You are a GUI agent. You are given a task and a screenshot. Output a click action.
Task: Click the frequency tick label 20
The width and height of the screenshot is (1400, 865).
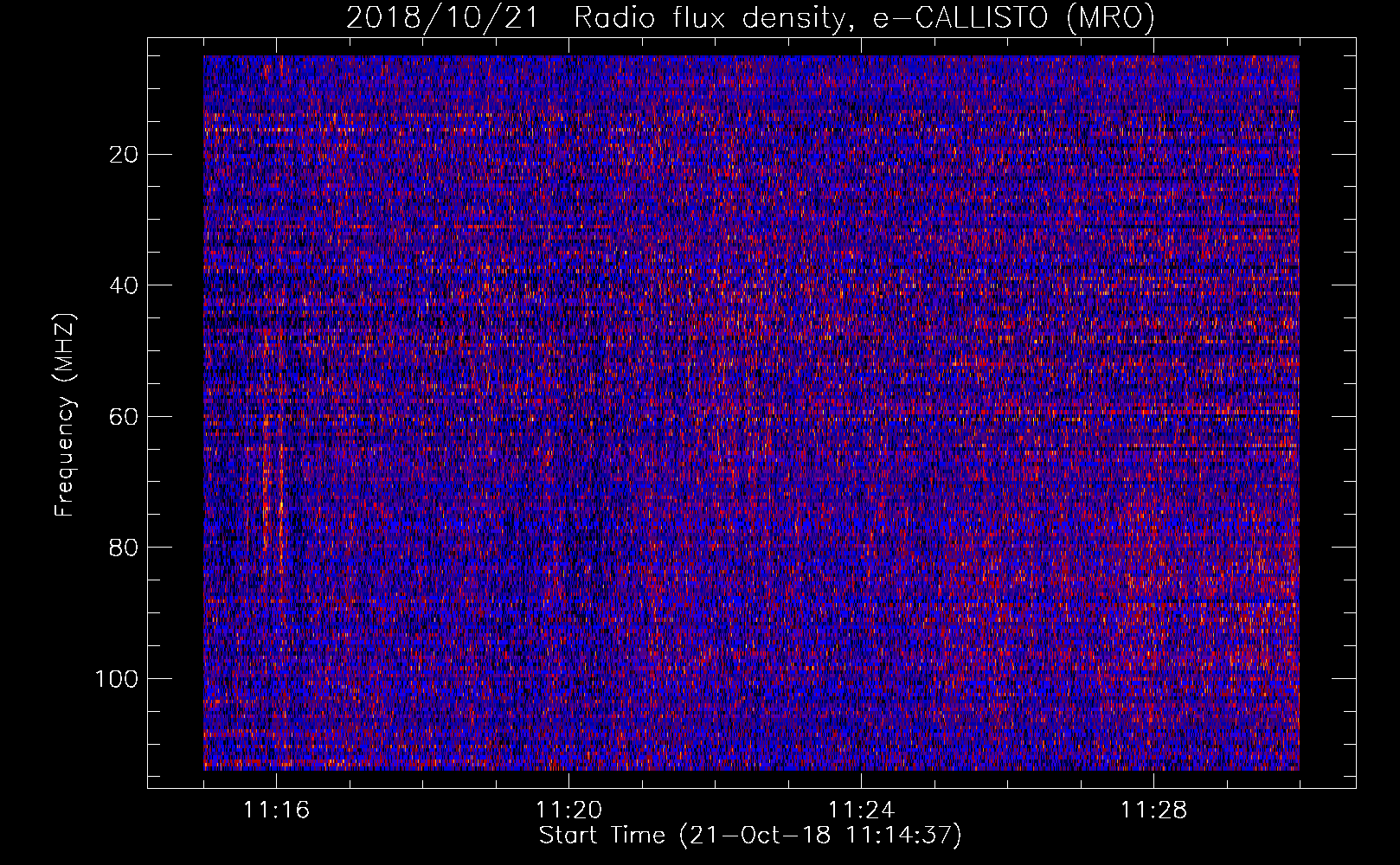pyautogui.click(x=125, y=155)
